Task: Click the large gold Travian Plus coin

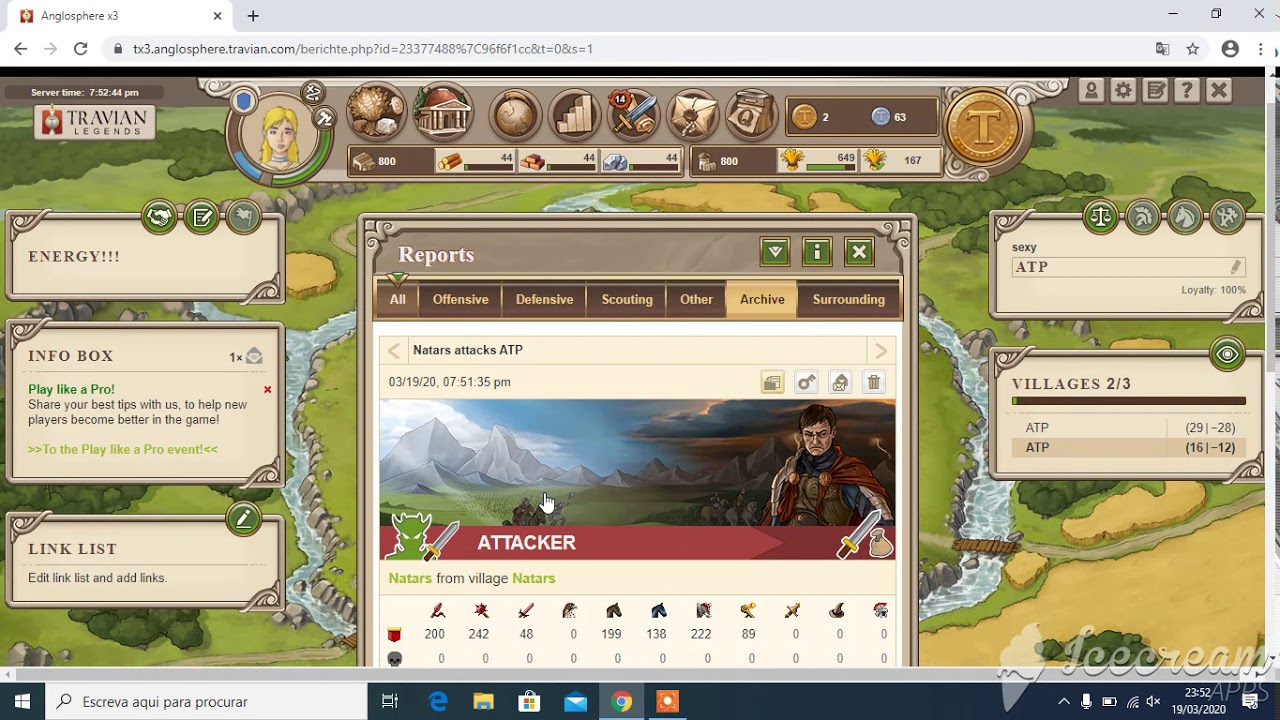Action: tap(984, 127)
